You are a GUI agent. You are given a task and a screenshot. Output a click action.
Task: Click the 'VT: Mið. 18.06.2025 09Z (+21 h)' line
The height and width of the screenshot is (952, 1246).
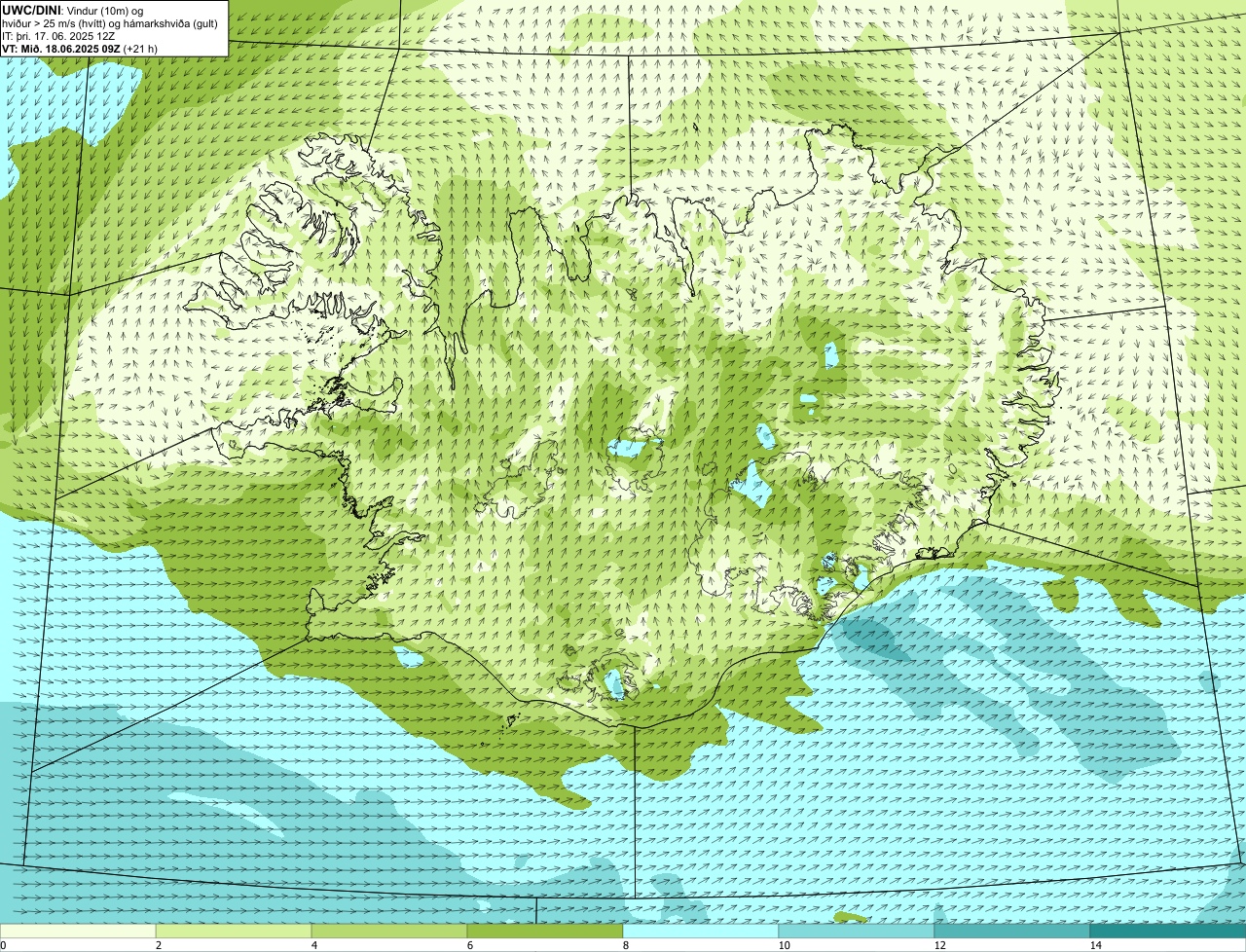[x=80, y=48]
